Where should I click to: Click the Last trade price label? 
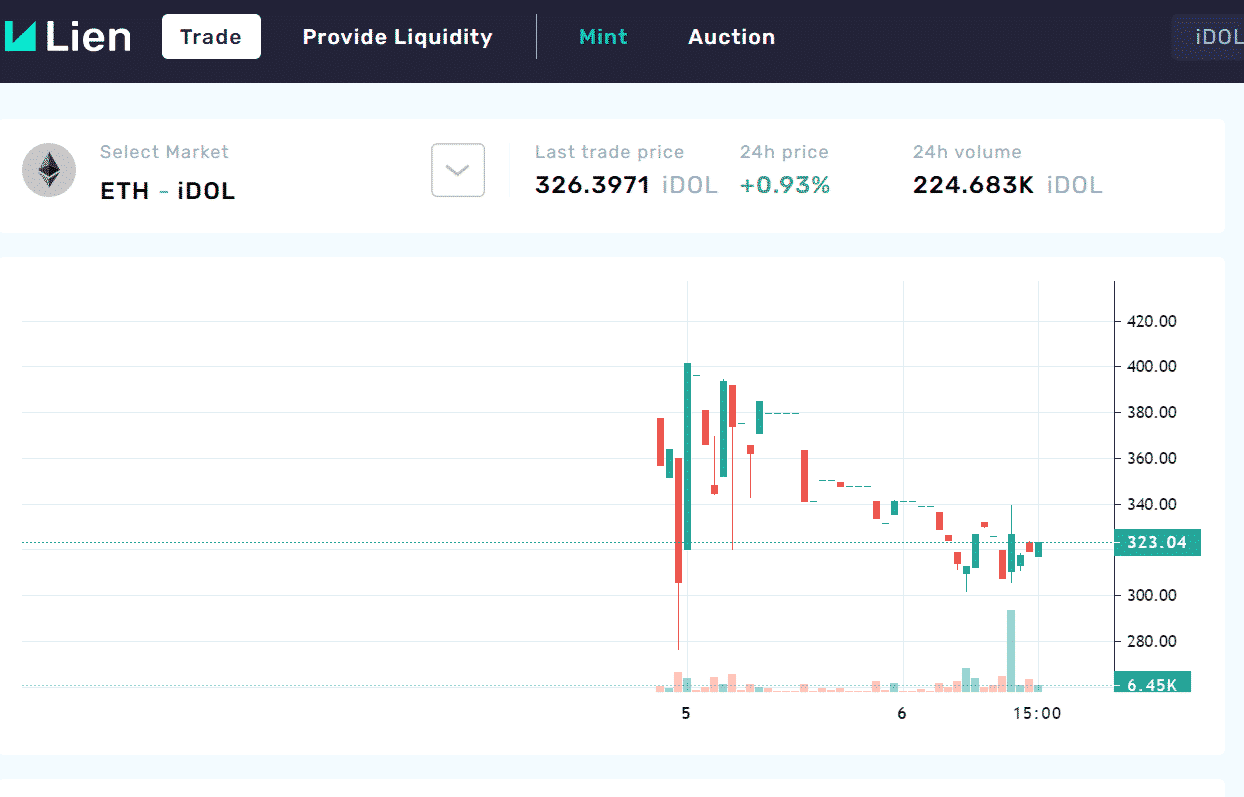609,152
